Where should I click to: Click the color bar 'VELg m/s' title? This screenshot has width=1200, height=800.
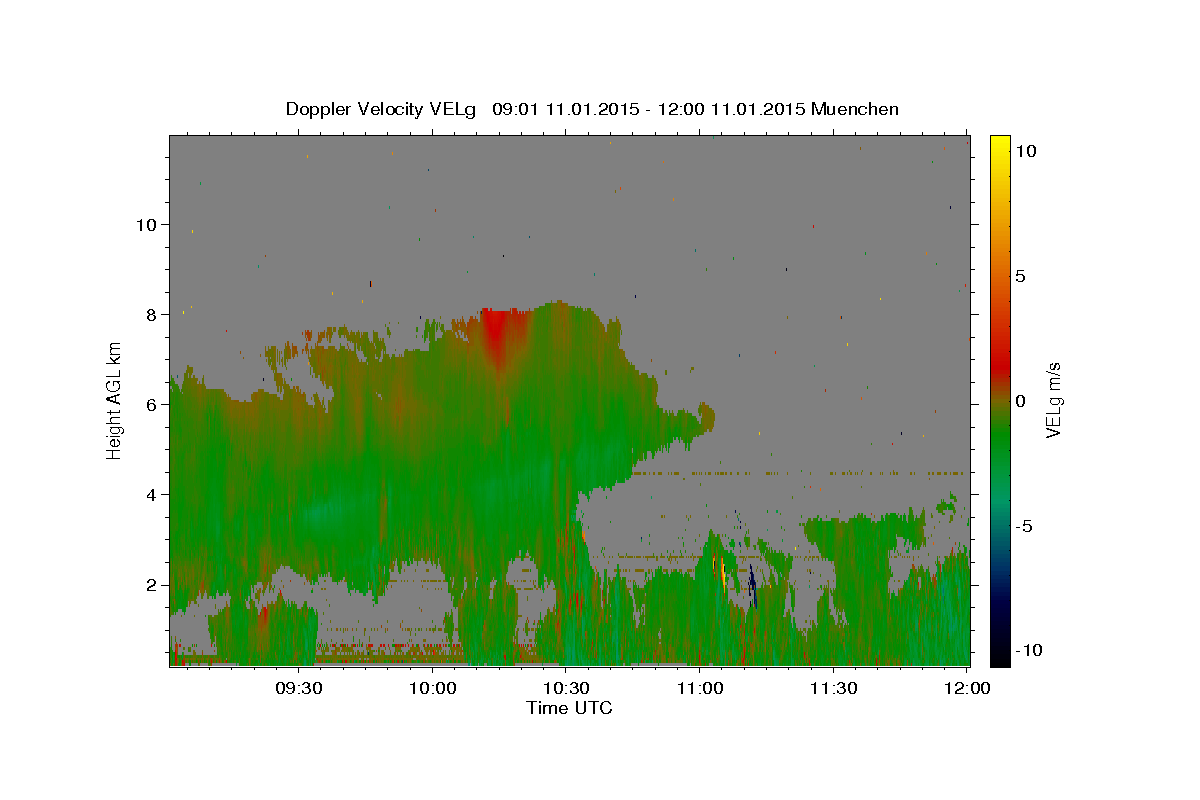coord(1053,401)
